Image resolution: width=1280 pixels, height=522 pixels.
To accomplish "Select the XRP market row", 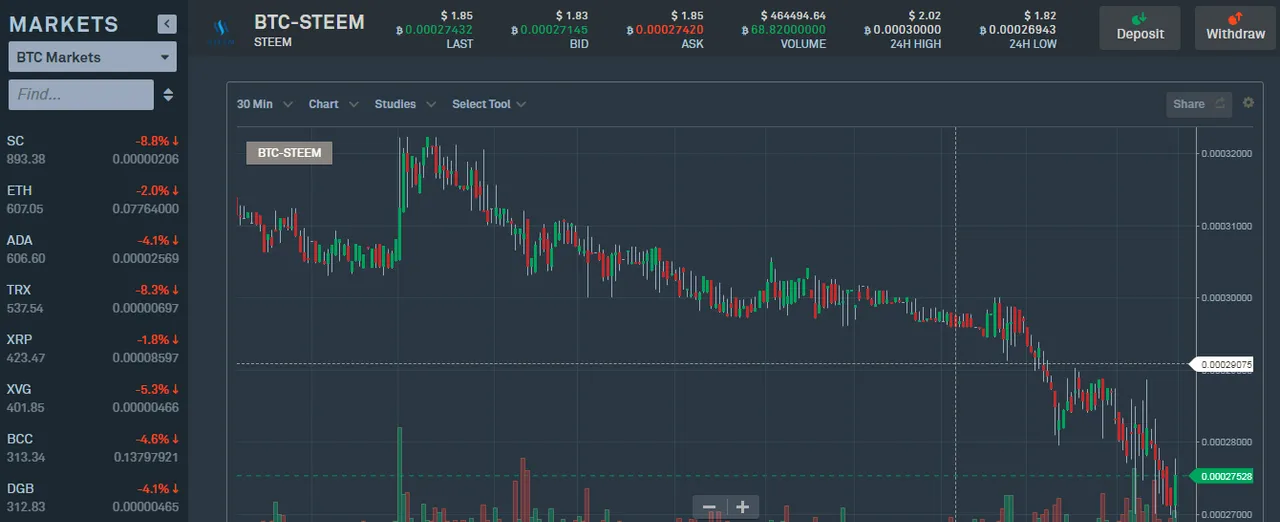I will click(x=93, y=348).
